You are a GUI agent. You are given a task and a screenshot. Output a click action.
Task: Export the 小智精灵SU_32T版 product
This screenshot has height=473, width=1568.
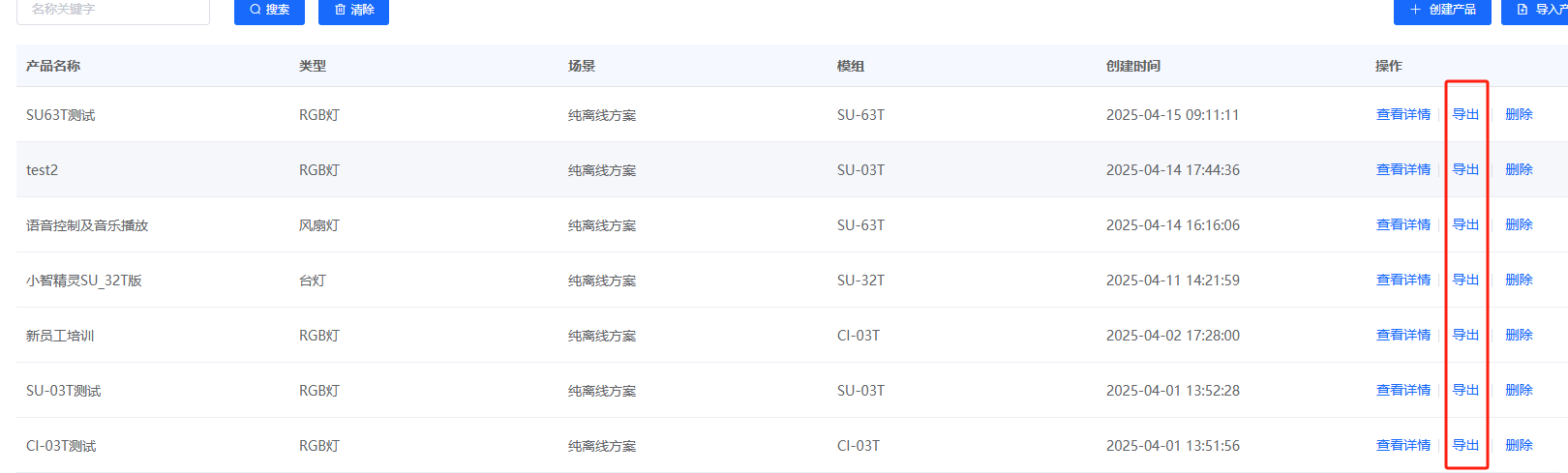[1465, 280]
